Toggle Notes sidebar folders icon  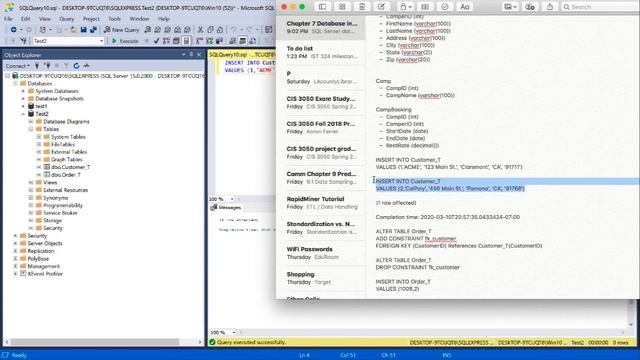point(322,7)
